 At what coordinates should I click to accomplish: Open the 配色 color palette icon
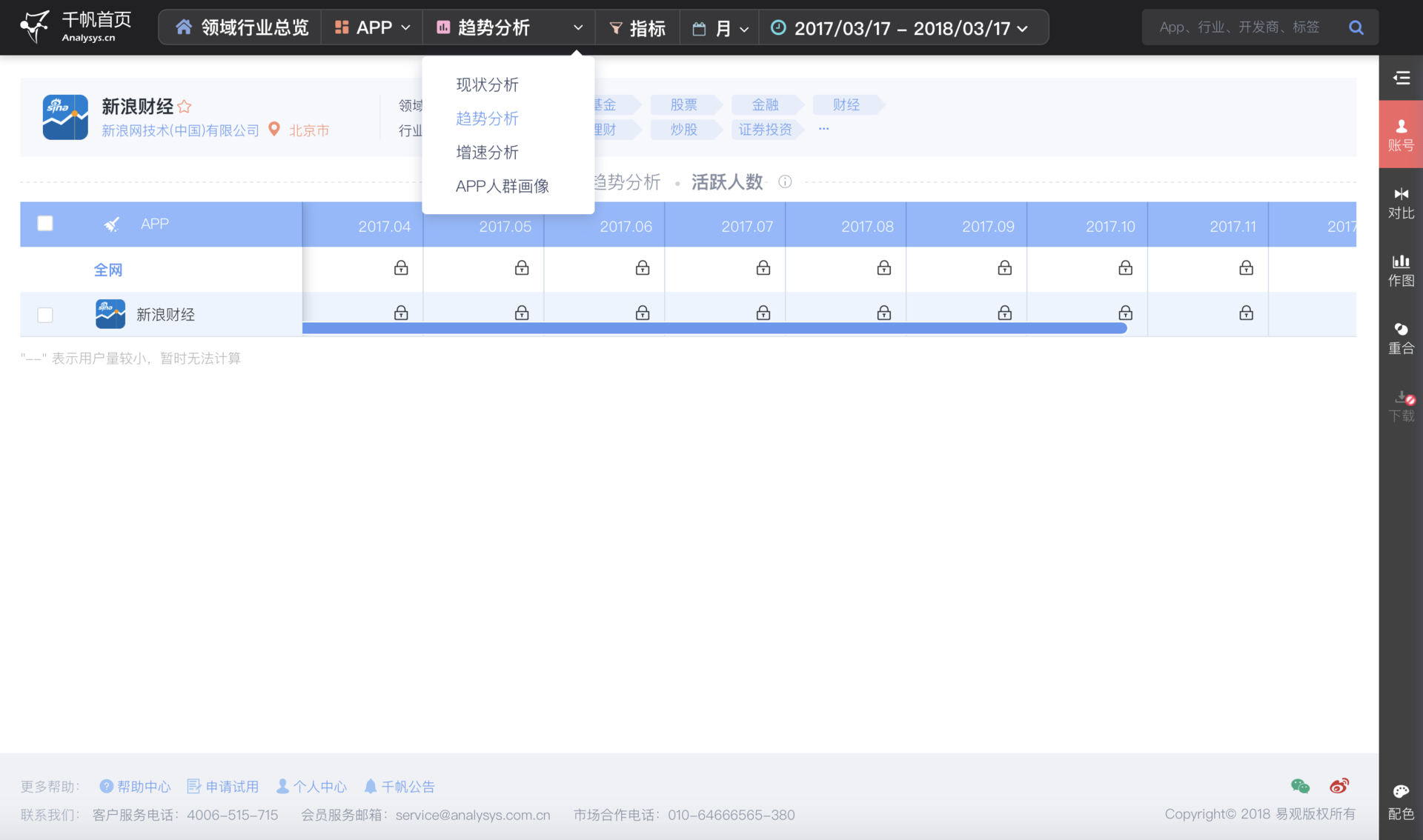click(1401, 801)
